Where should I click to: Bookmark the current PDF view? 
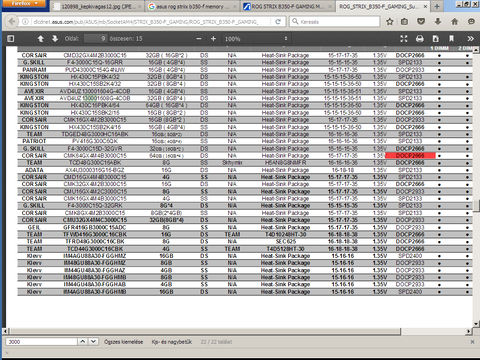click(x=452, y=39)
